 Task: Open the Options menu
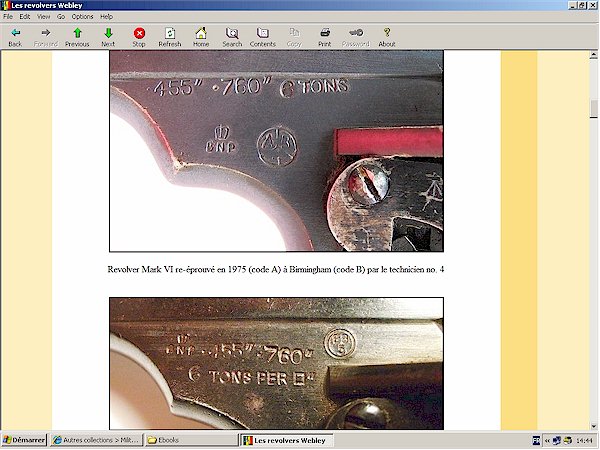pyautogui.click(x=83, y=16)
